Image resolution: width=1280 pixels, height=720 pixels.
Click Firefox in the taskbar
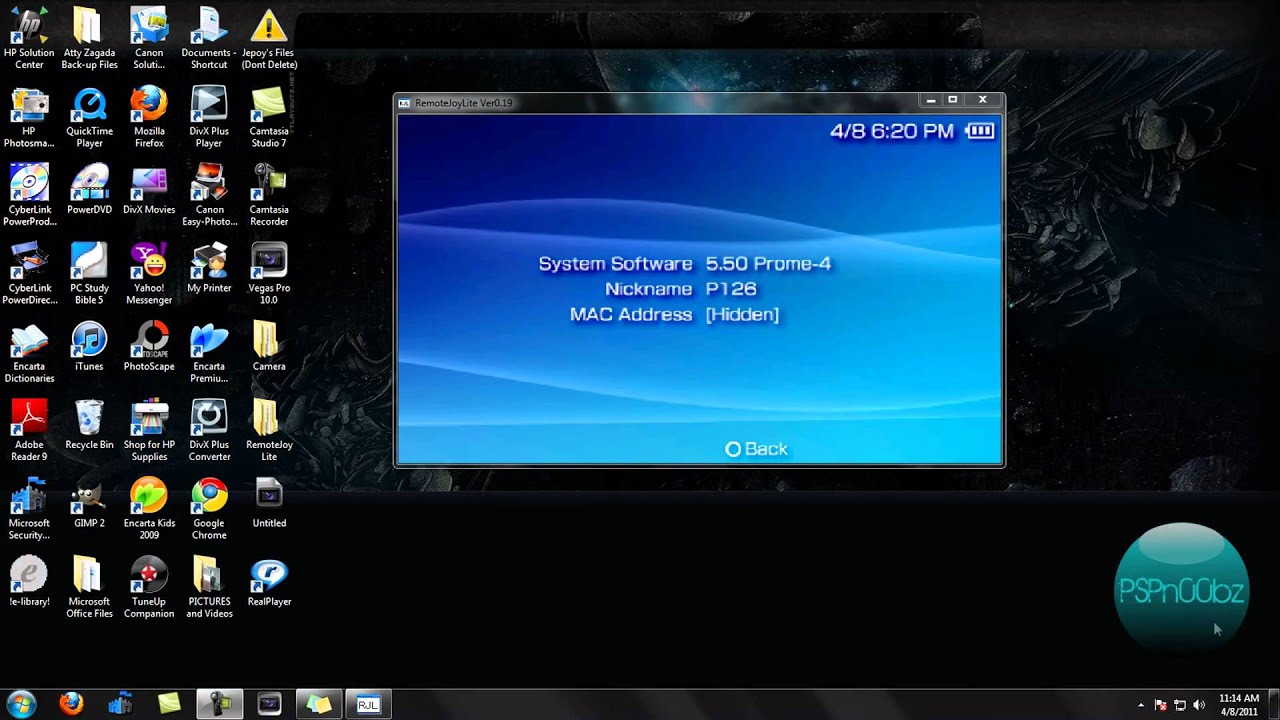(71, 704)
